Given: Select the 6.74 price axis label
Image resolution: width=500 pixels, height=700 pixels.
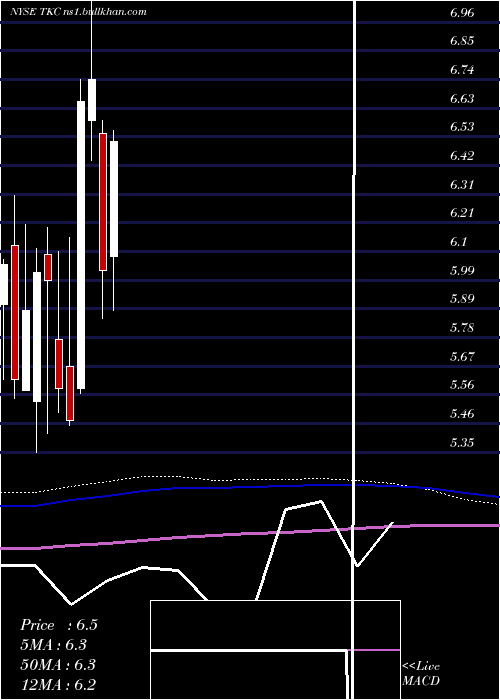Looking at the screenshot, I should tap(462, 70).
